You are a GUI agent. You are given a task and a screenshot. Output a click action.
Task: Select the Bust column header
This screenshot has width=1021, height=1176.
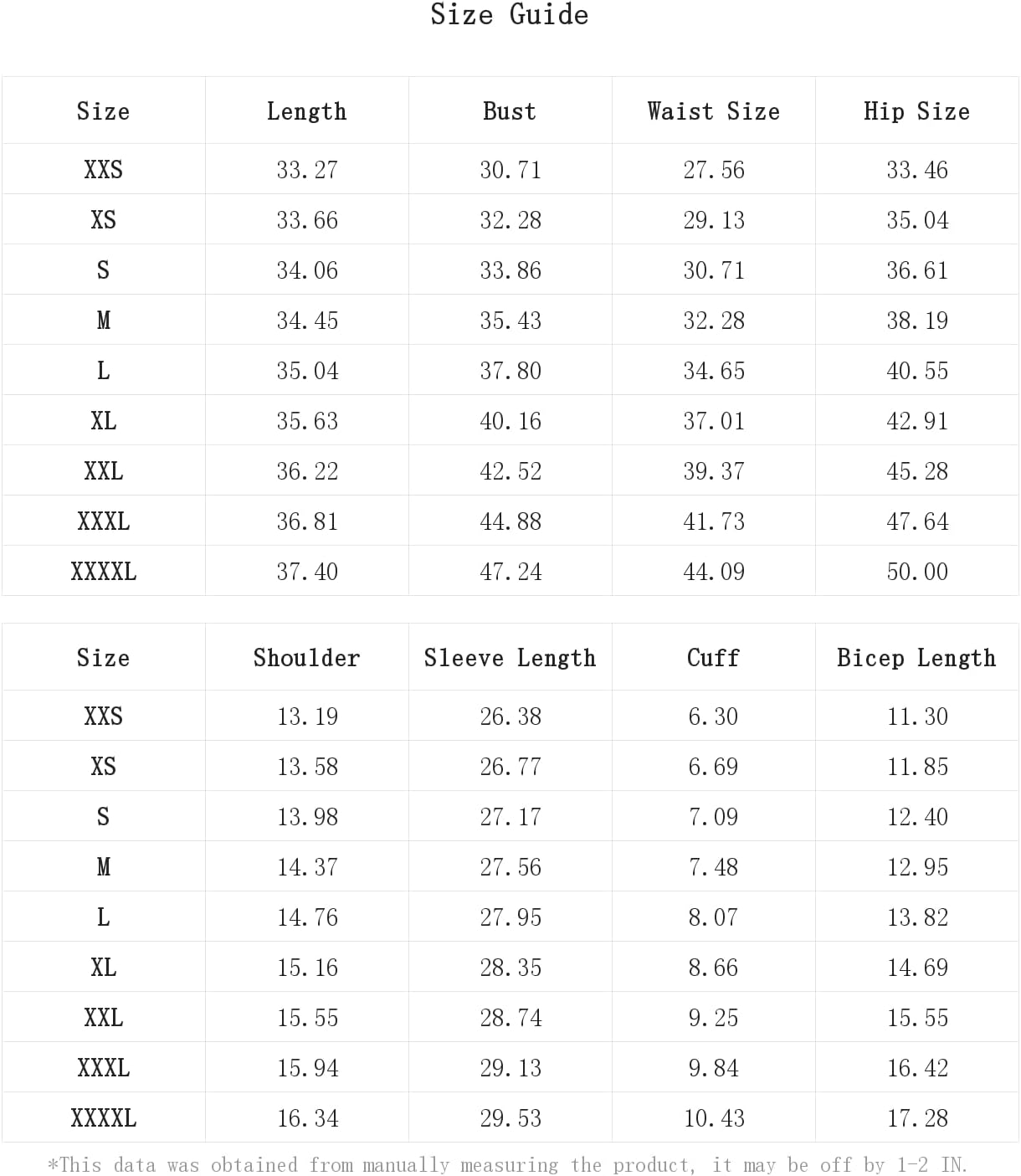coord(510,111)
